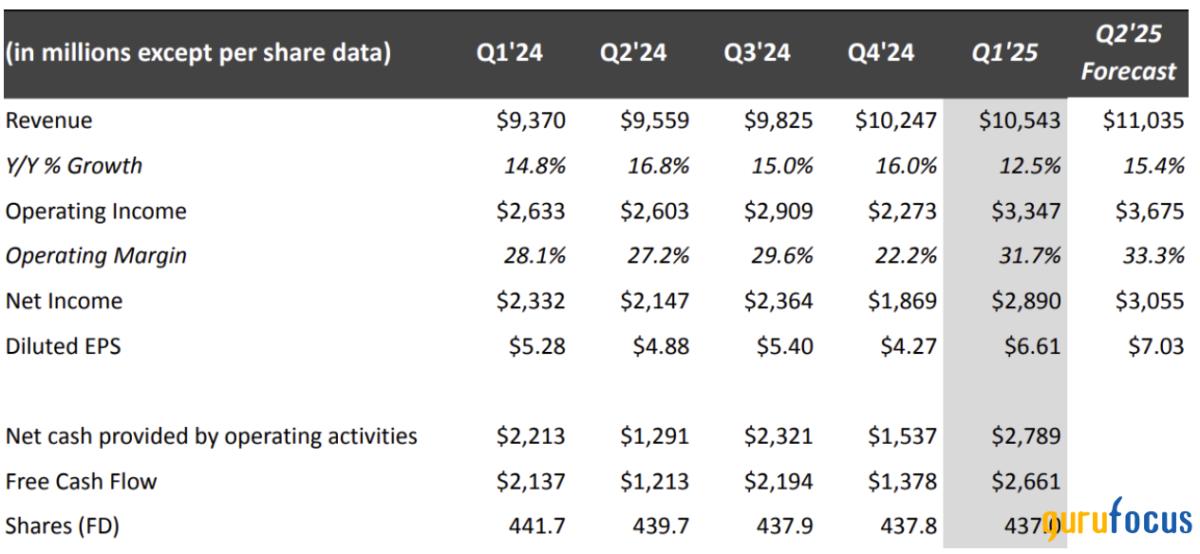Click the Q1'24 column header
The image size is (1200, 554).
point(510,53)
